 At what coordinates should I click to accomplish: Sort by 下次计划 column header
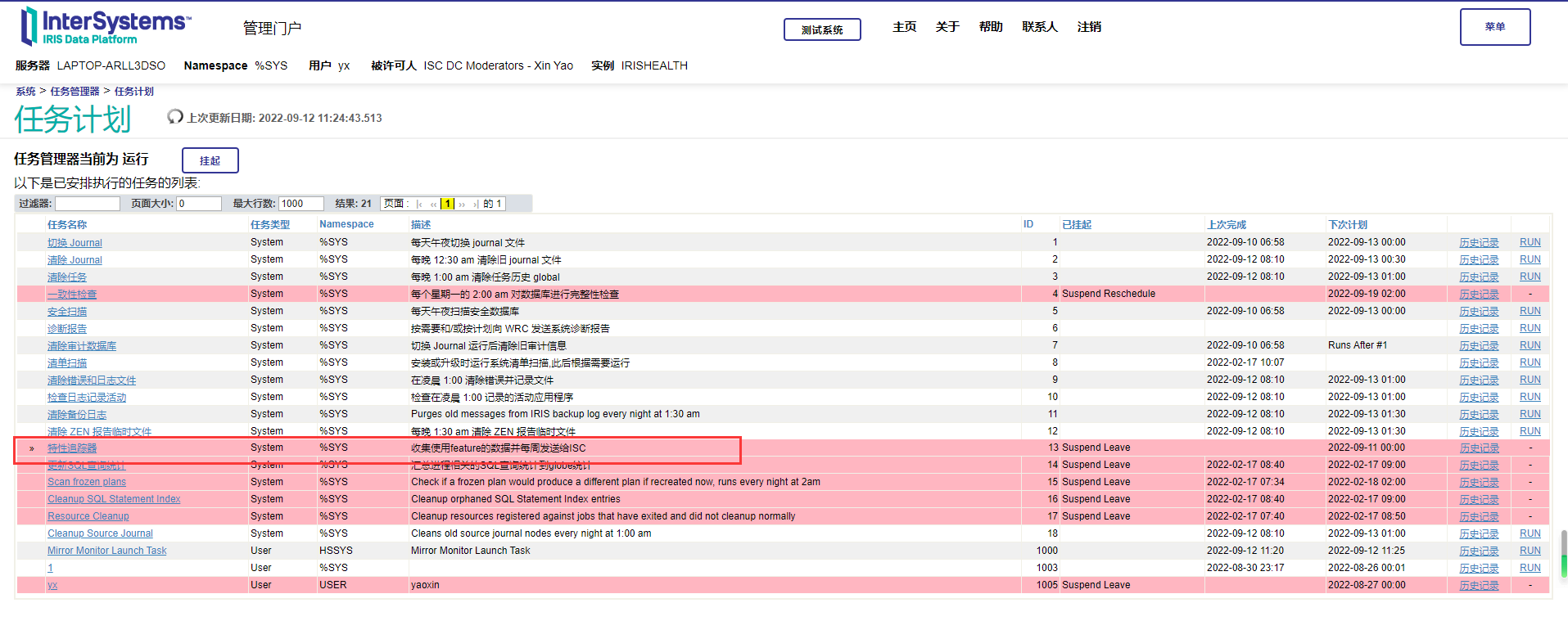pyautogui.click(x=1348, y=224)
